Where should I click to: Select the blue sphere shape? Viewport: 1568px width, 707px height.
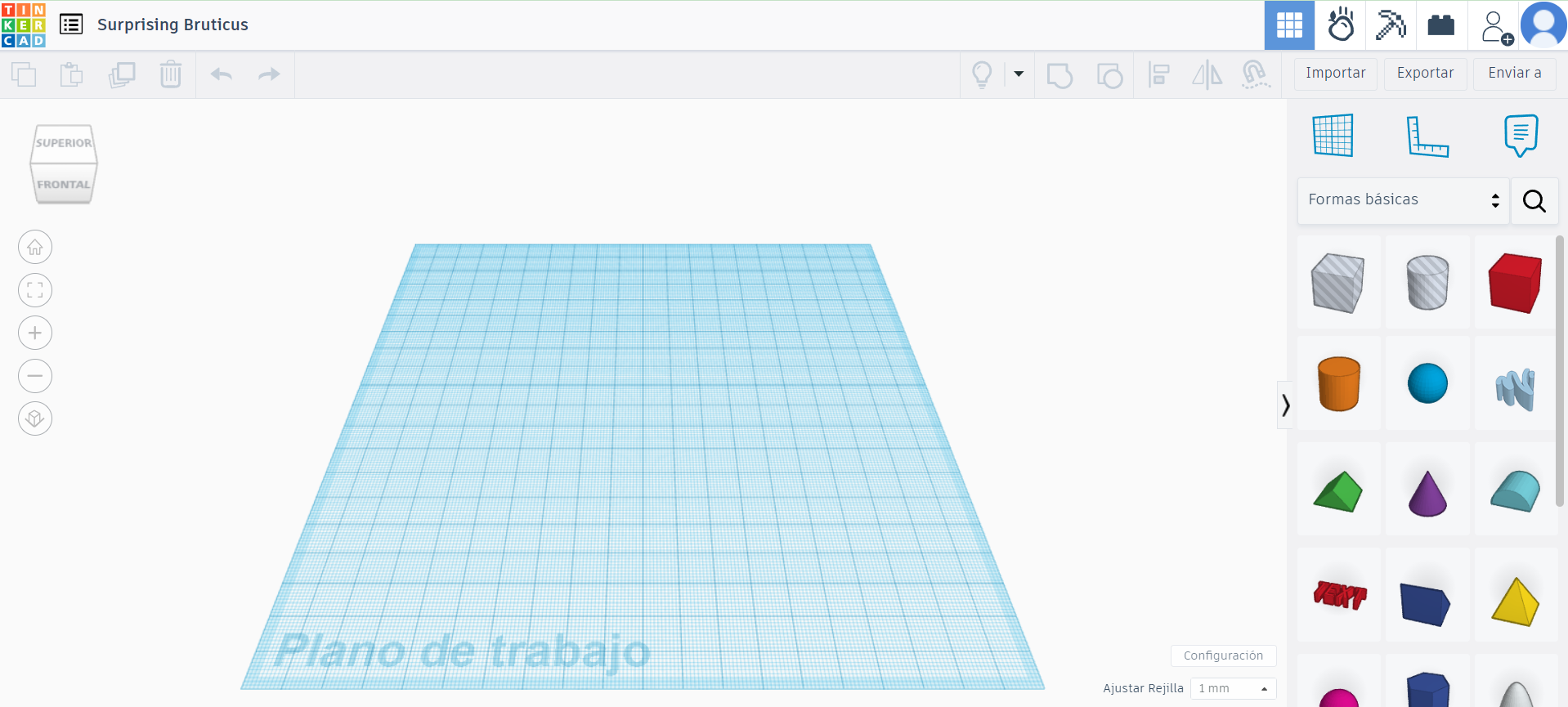pyautogui.click(x=1427, y=383)
